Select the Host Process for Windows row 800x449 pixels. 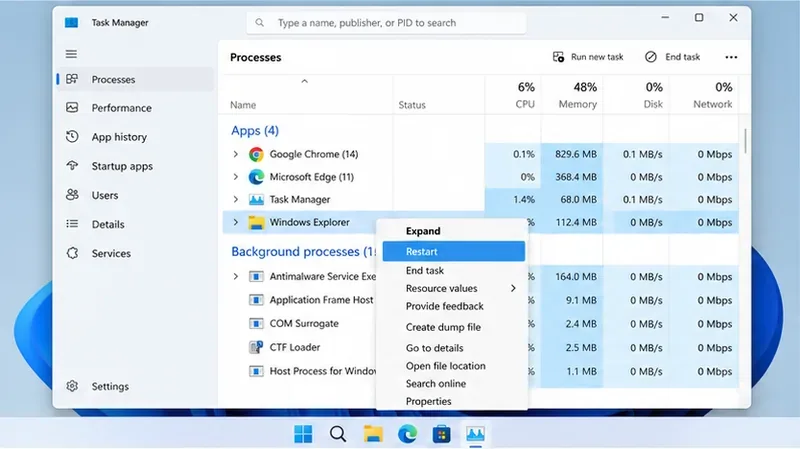(x=480, y=371)
